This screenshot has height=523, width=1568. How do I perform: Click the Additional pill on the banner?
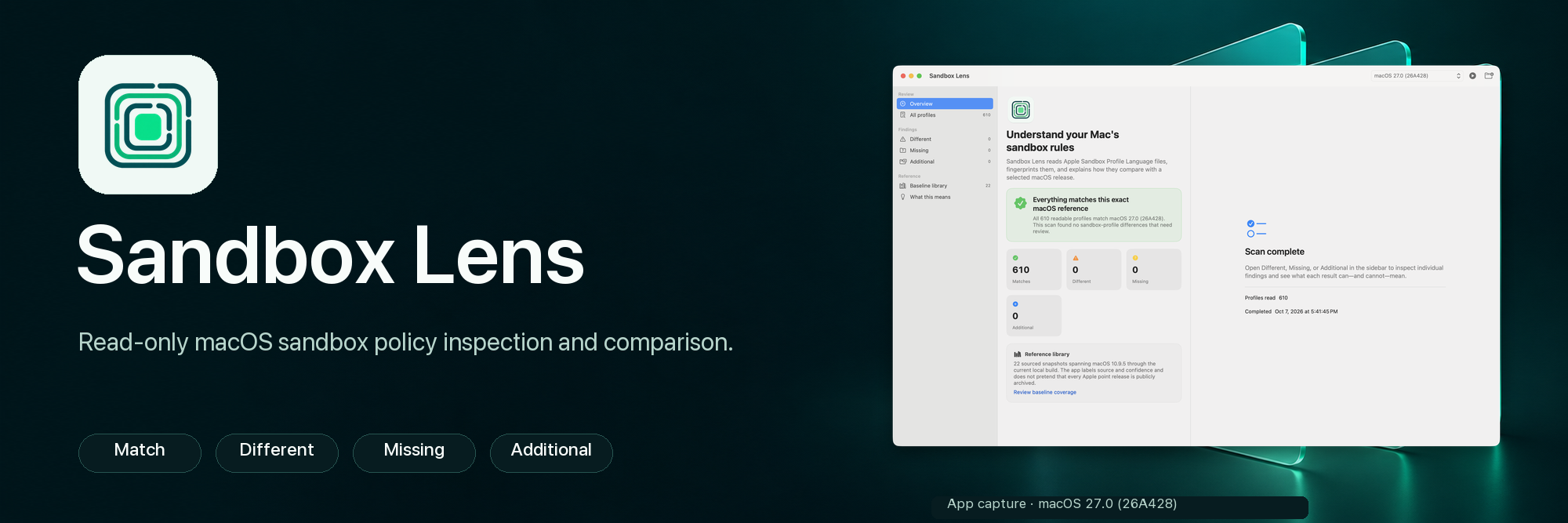coord(551,452)
